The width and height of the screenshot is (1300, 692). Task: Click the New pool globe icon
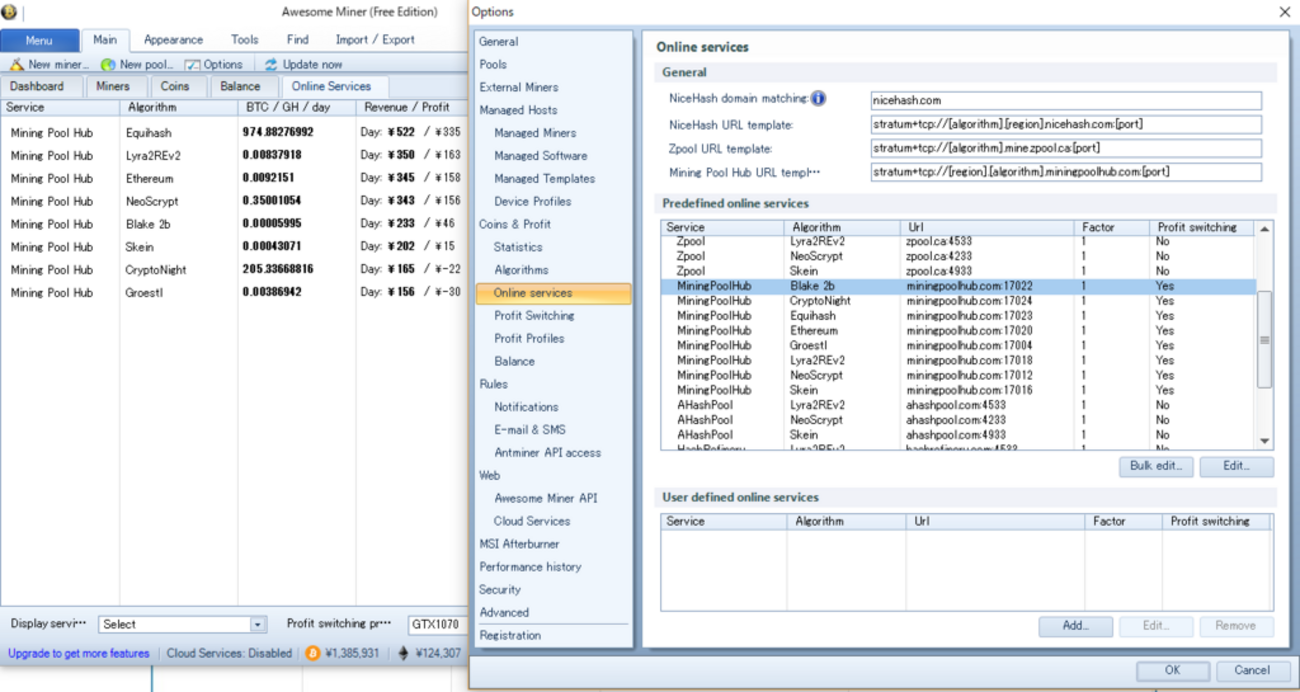click(108, 64)
